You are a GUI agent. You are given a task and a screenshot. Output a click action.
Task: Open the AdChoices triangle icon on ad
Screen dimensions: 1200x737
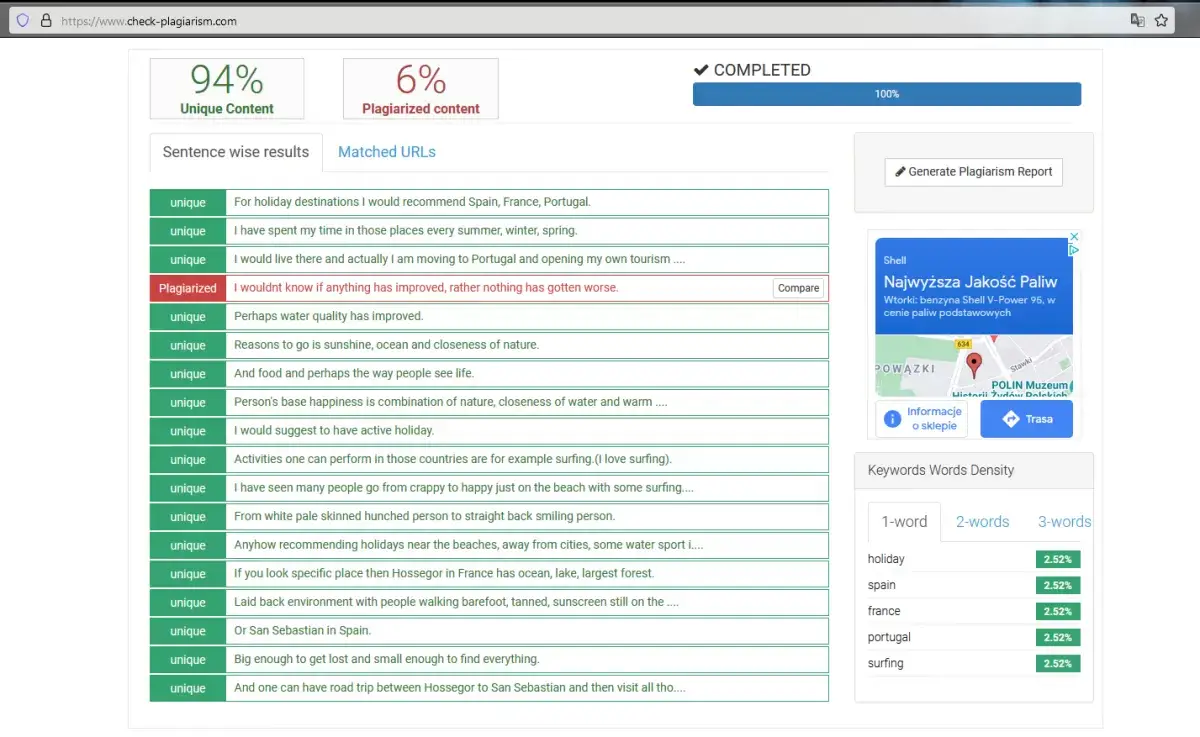(x=1074, y=250)
